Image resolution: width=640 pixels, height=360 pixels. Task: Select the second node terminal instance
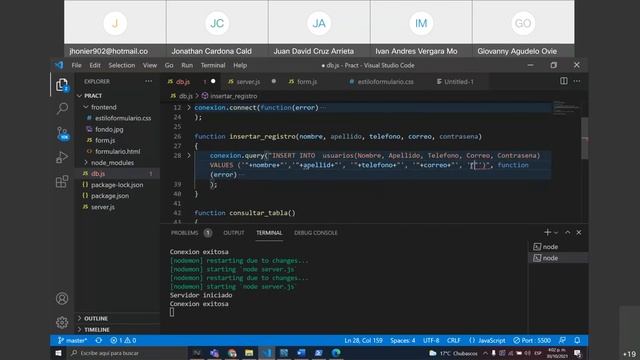tap(558, 258)
